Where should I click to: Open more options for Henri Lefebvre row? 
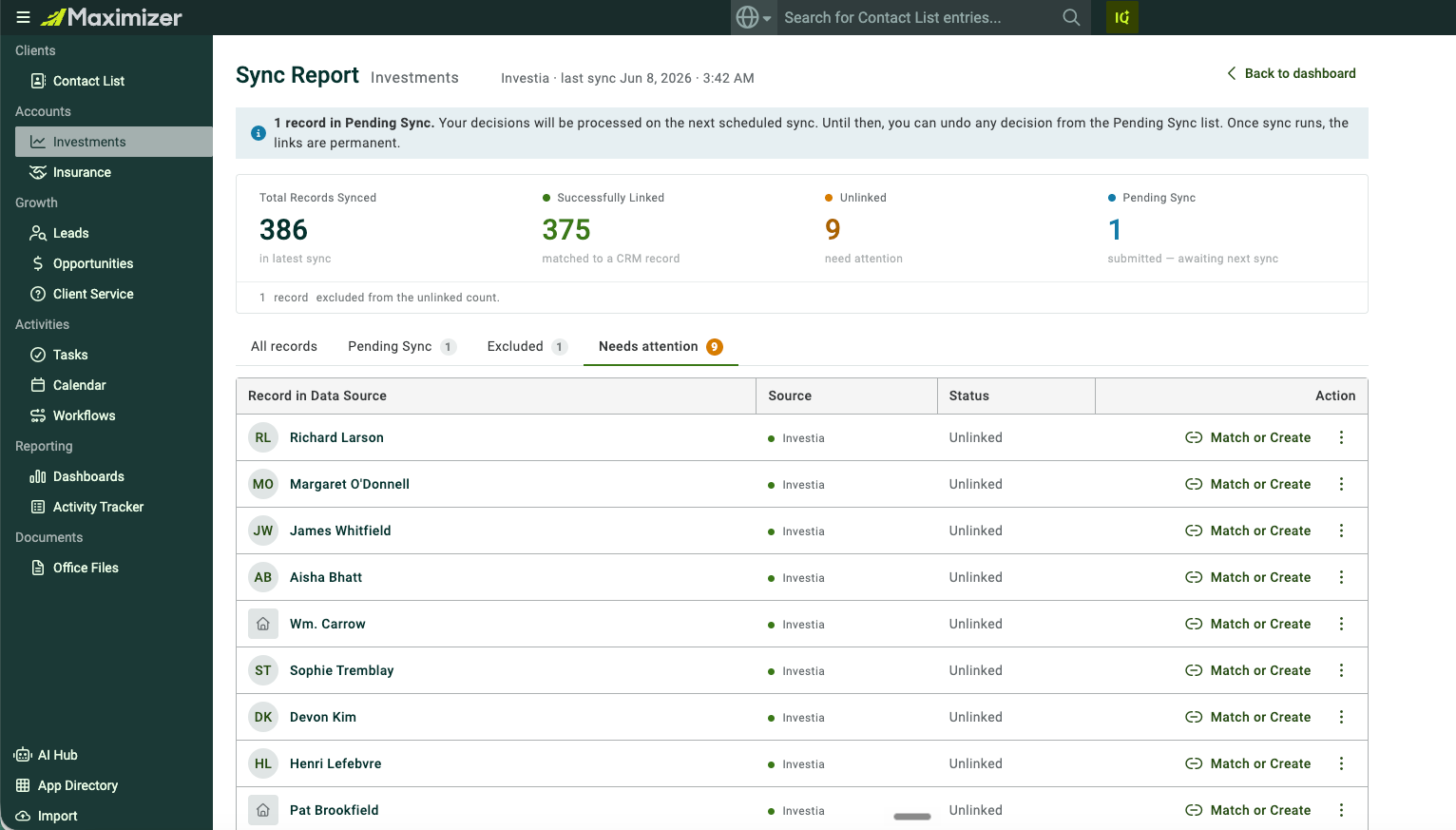(1341, 763)
